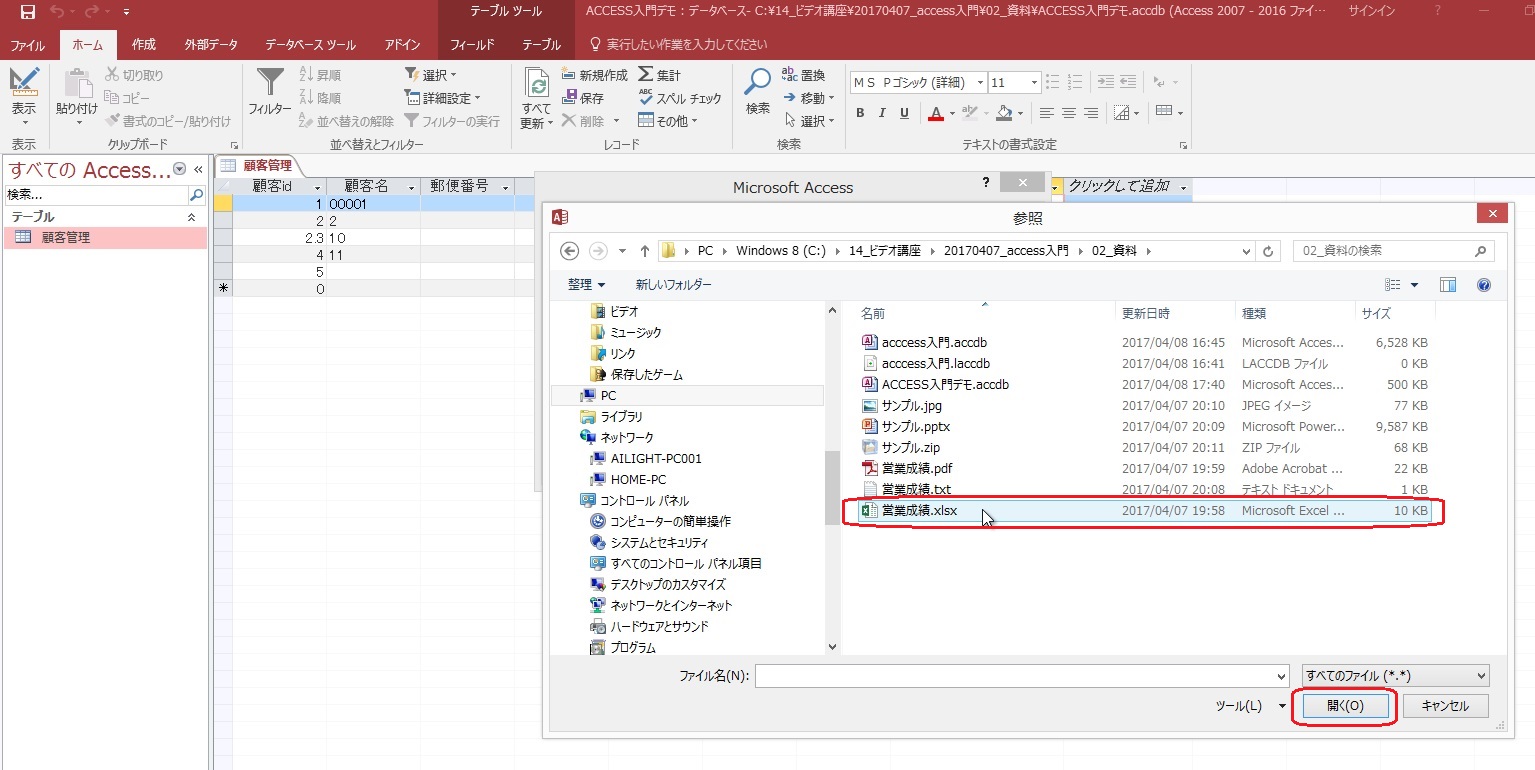Image resolution: width=1535 pixels, height=770 pixels.
Task: Switch to データベース ツール tab
Action: (311, 45)
